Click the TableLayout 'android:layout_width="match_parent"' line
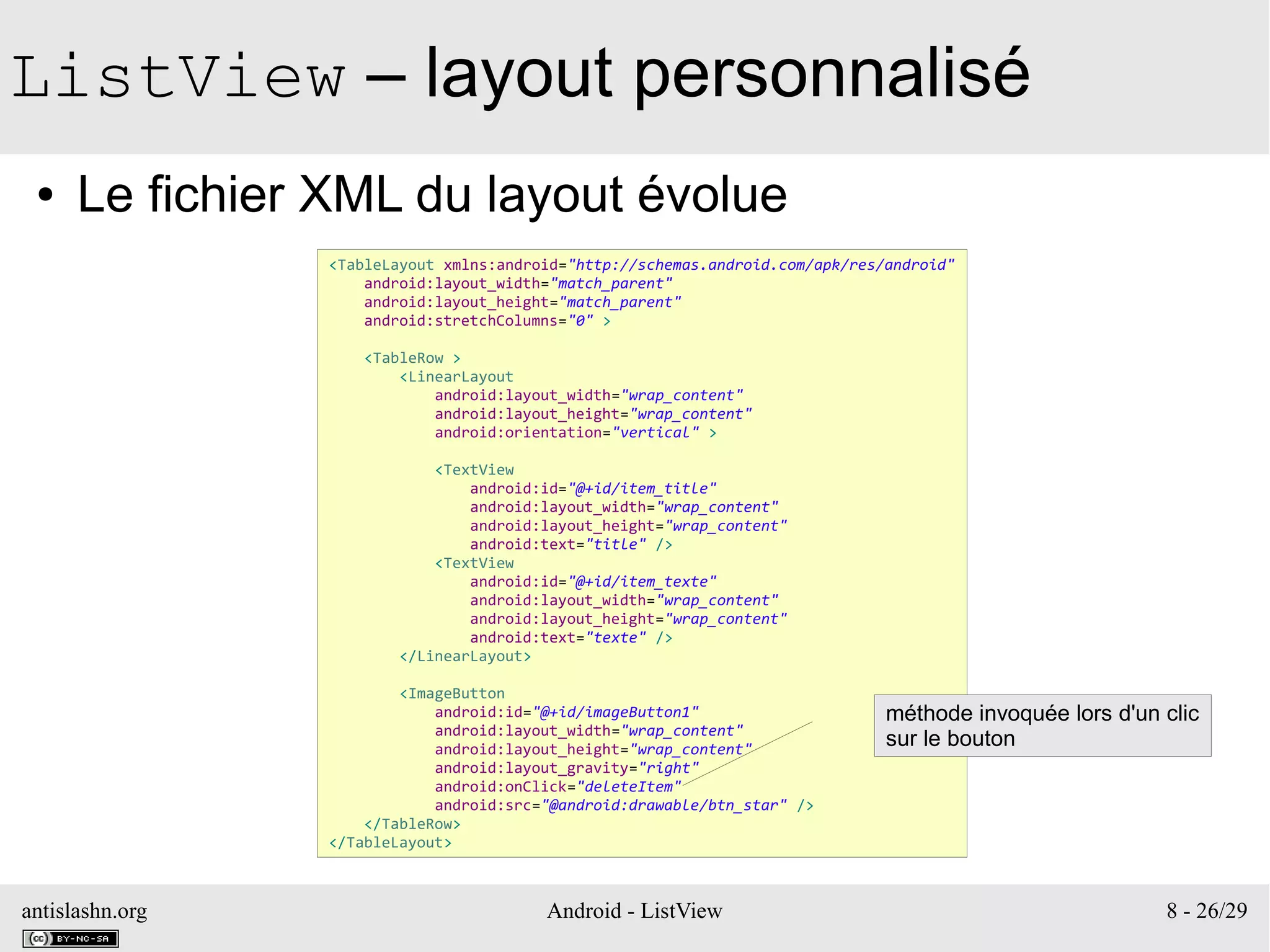The width and height of the screenshot is (1270, 952). pos(518,284)
